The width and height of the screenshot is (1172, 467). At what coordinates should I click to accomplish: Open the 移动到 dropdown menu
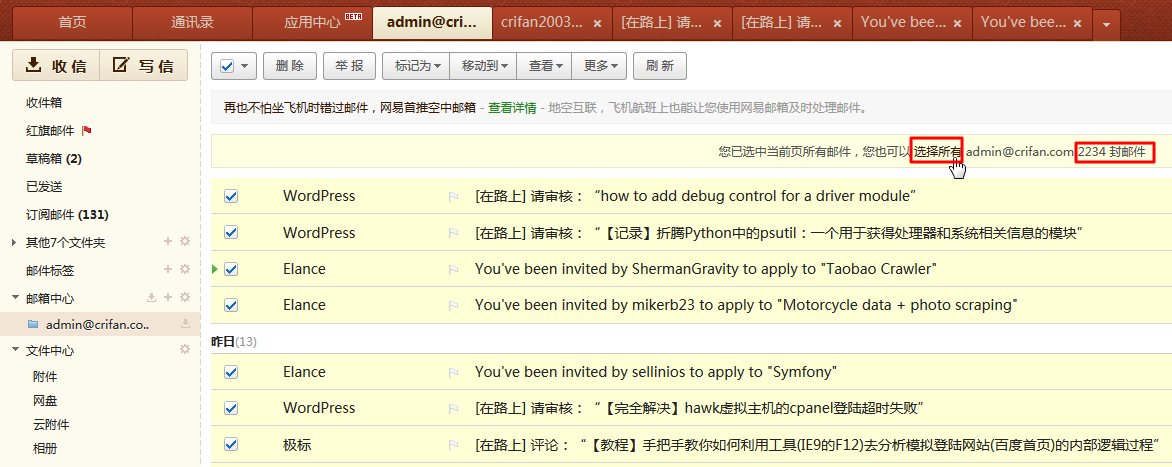click(x=484, y=66)
